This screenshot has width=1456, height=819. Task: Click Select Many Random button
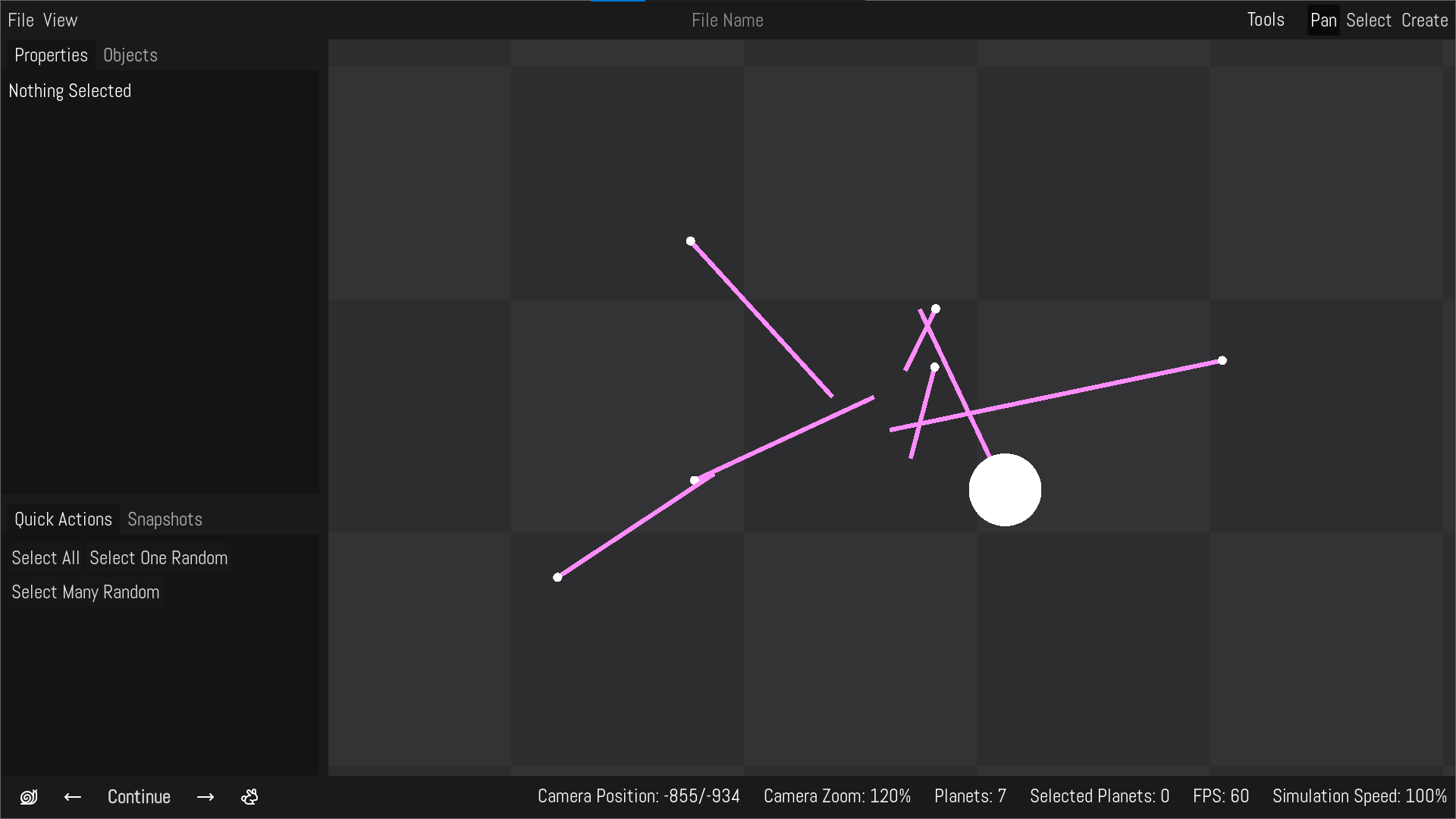86,592
